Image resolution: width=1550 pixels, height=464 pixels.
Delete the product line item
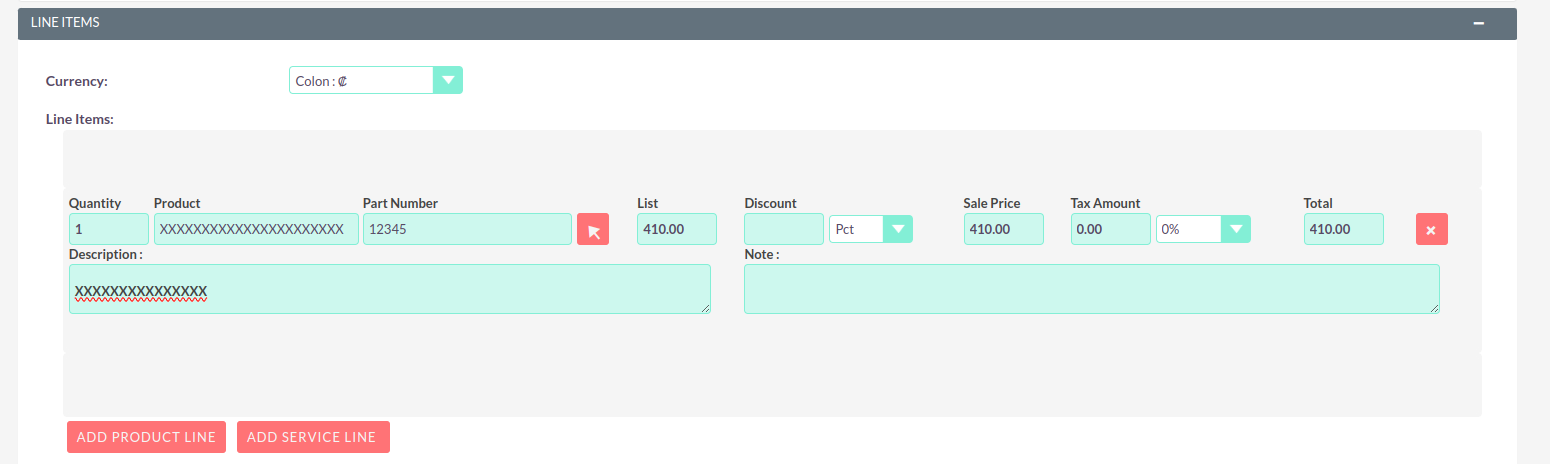click(x=1431, y=230)
